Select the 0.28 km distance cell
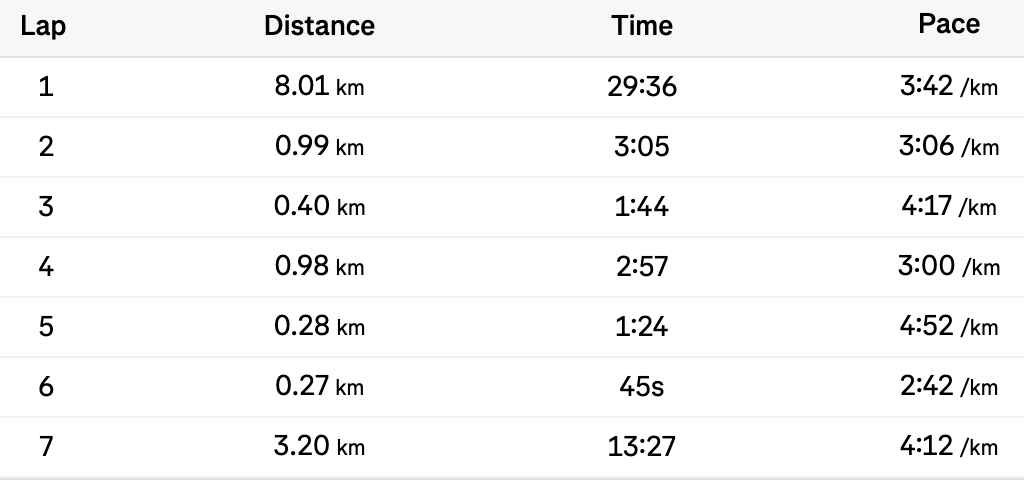The width and height of the screenshot is (1024, 480). [x=319, y=327]
